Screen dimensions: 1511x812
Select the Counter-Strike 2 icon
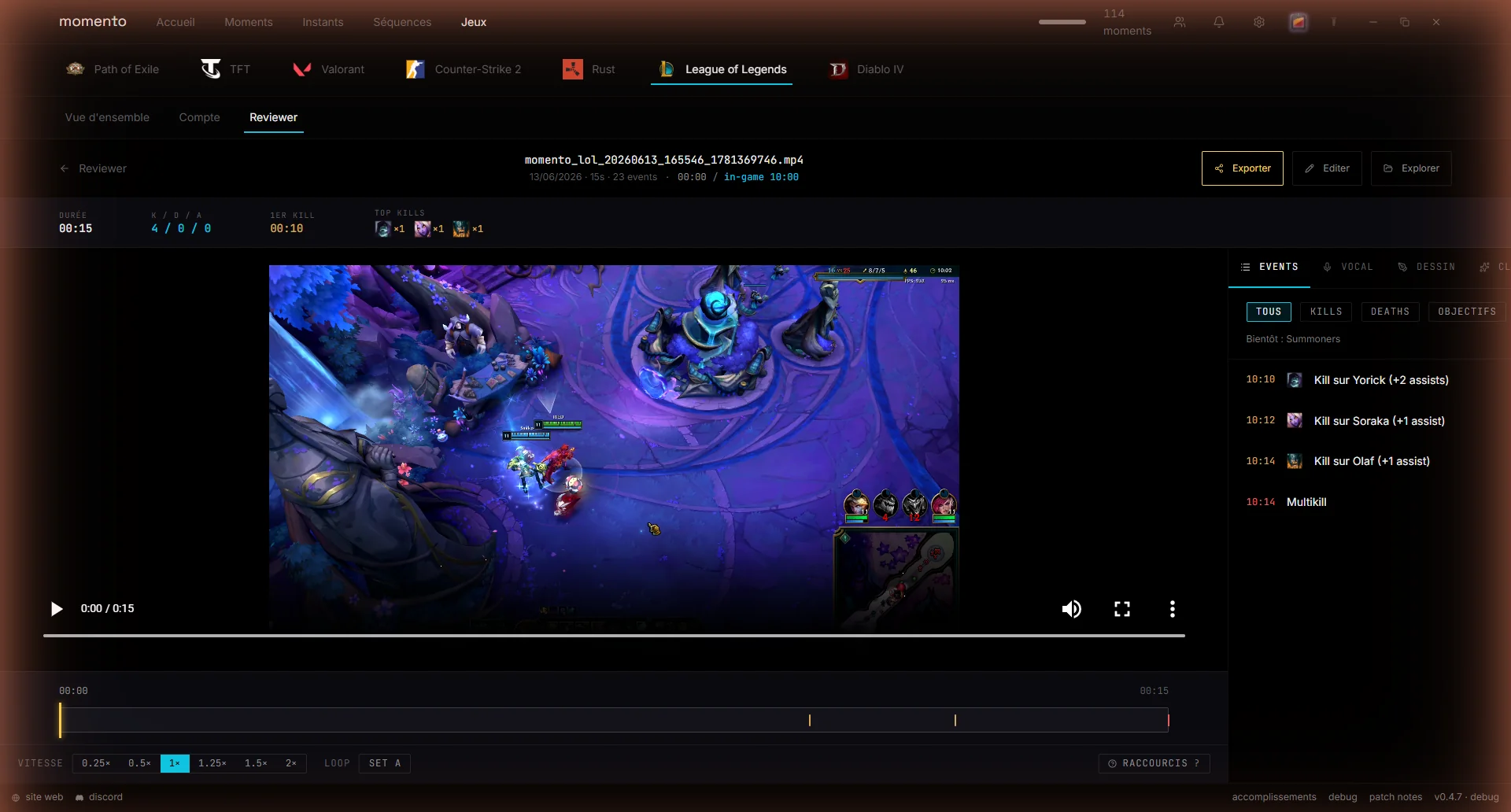pyautogui.click(x=416, y=69)
